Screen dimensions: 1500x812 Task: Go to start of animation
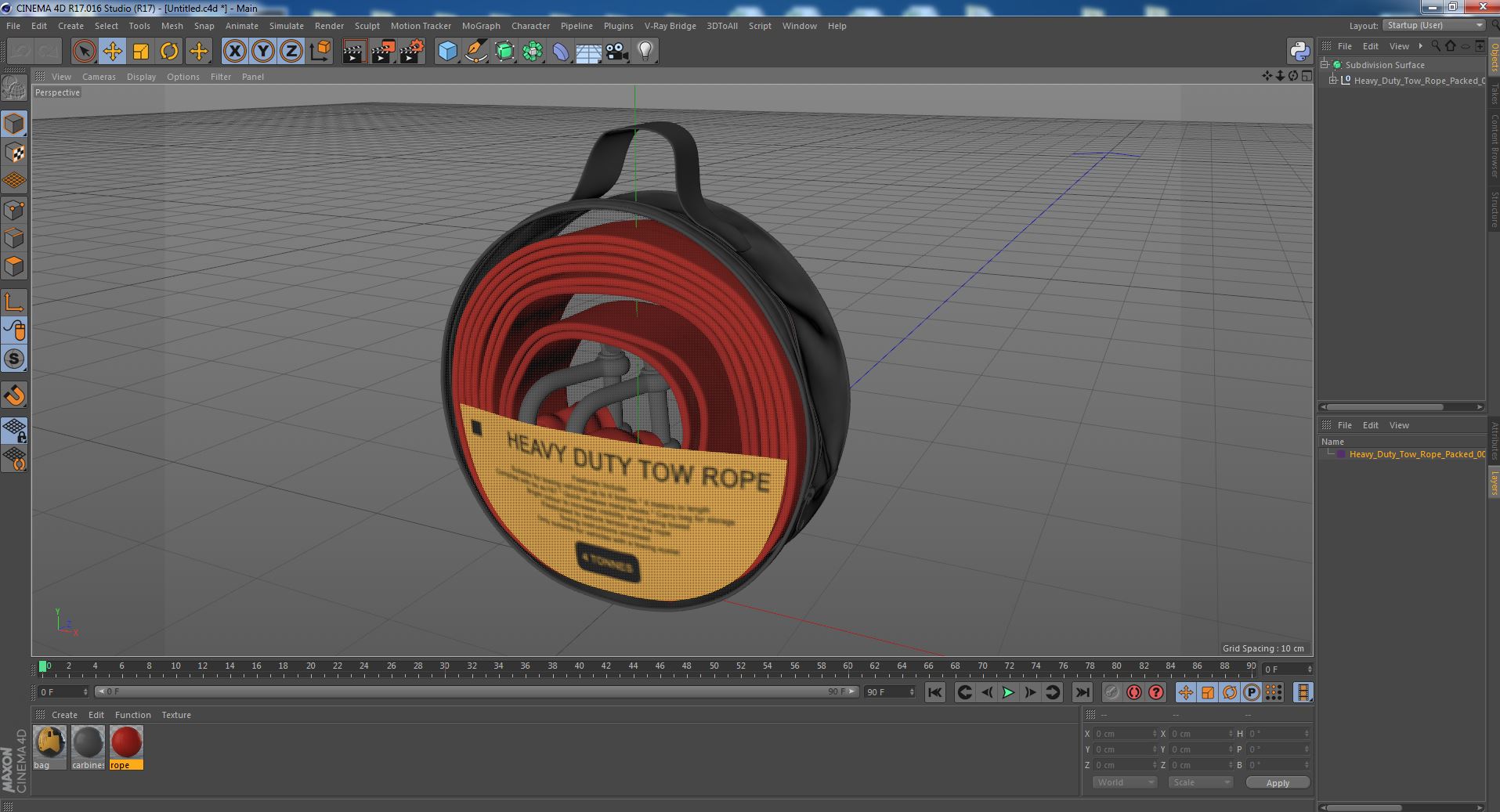point(934,692)
